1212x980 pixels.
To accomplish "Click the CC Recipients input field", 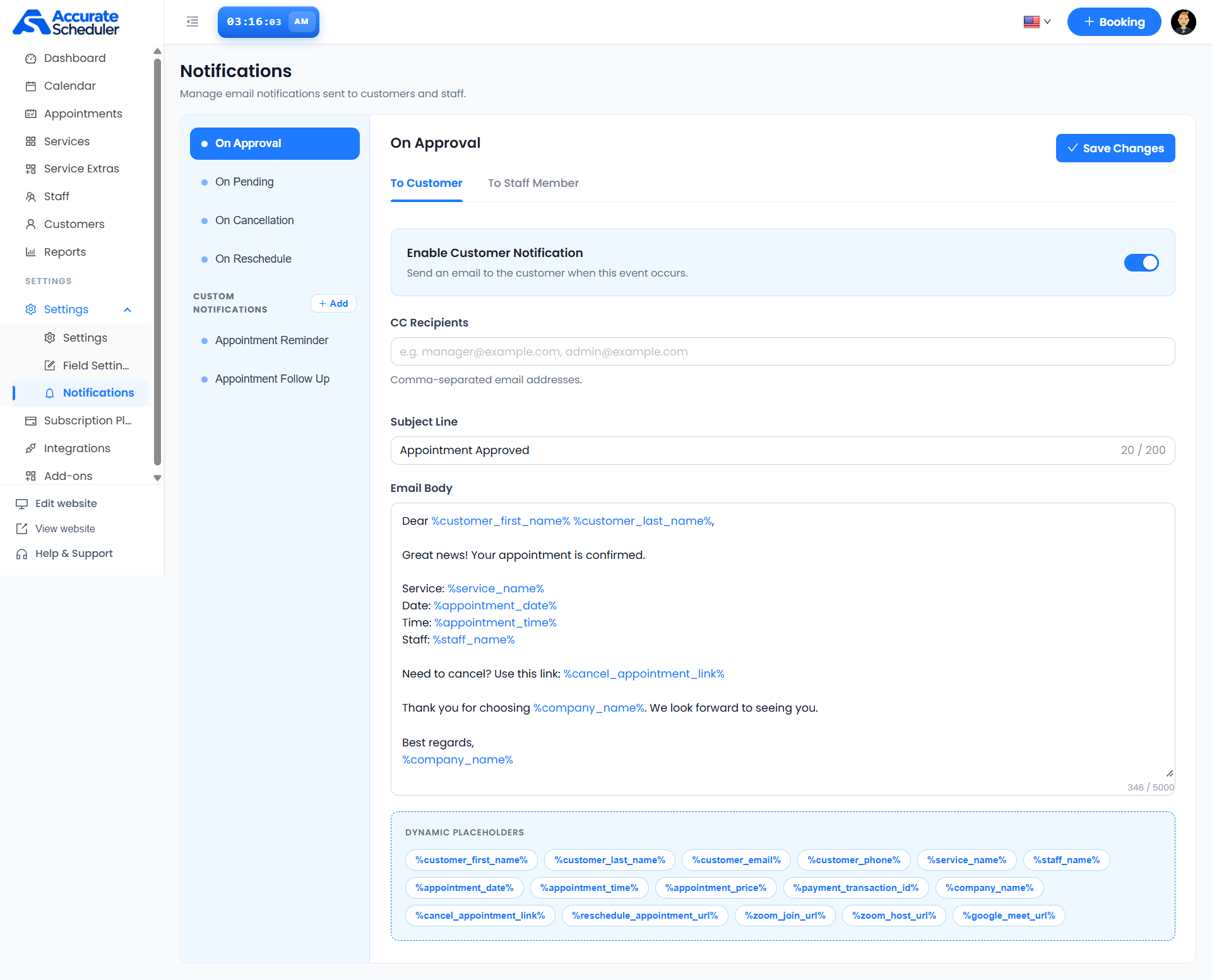I will point(783,352).
